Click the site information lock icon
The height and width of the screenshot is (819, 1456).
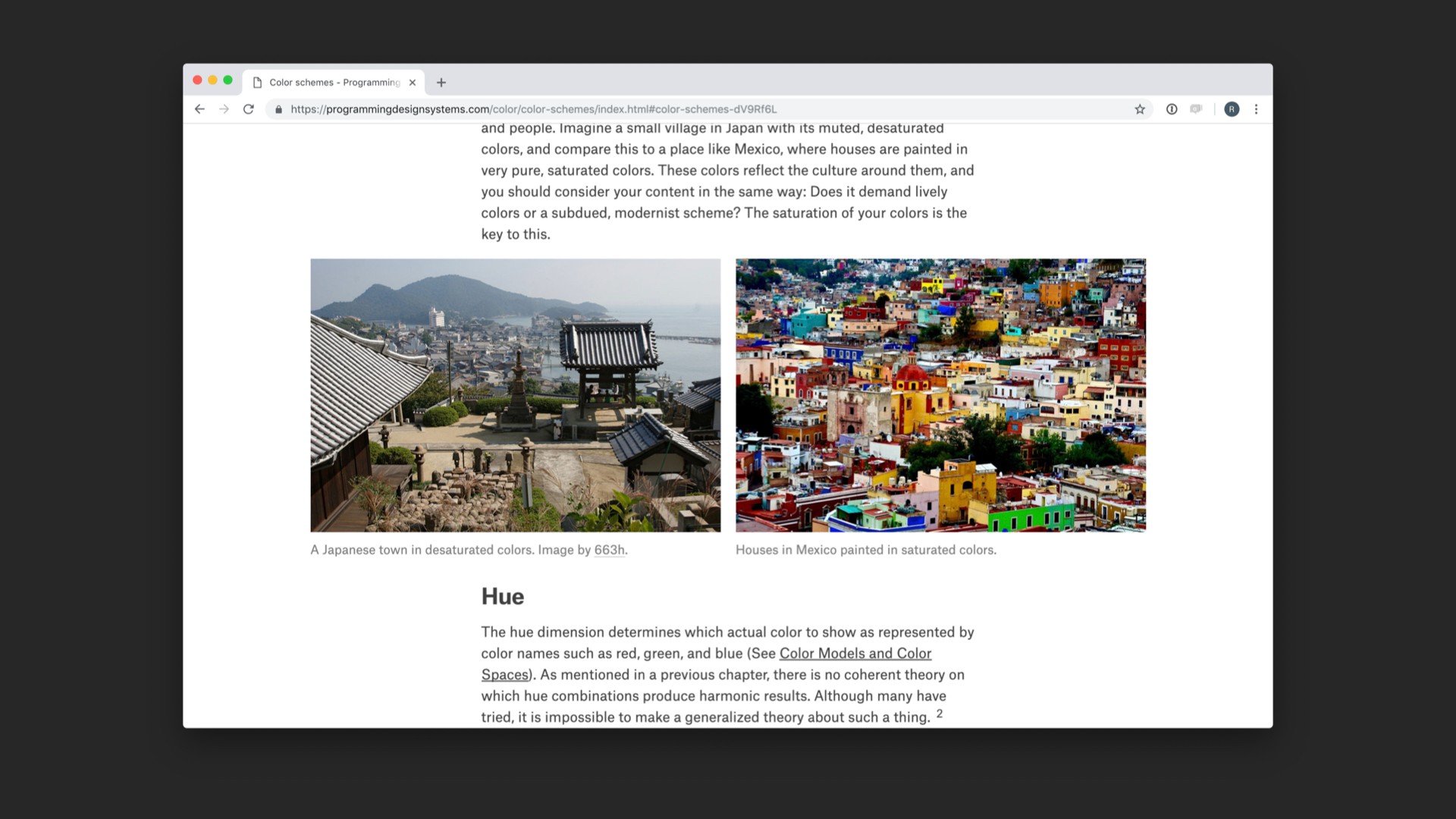click(278, 108)
